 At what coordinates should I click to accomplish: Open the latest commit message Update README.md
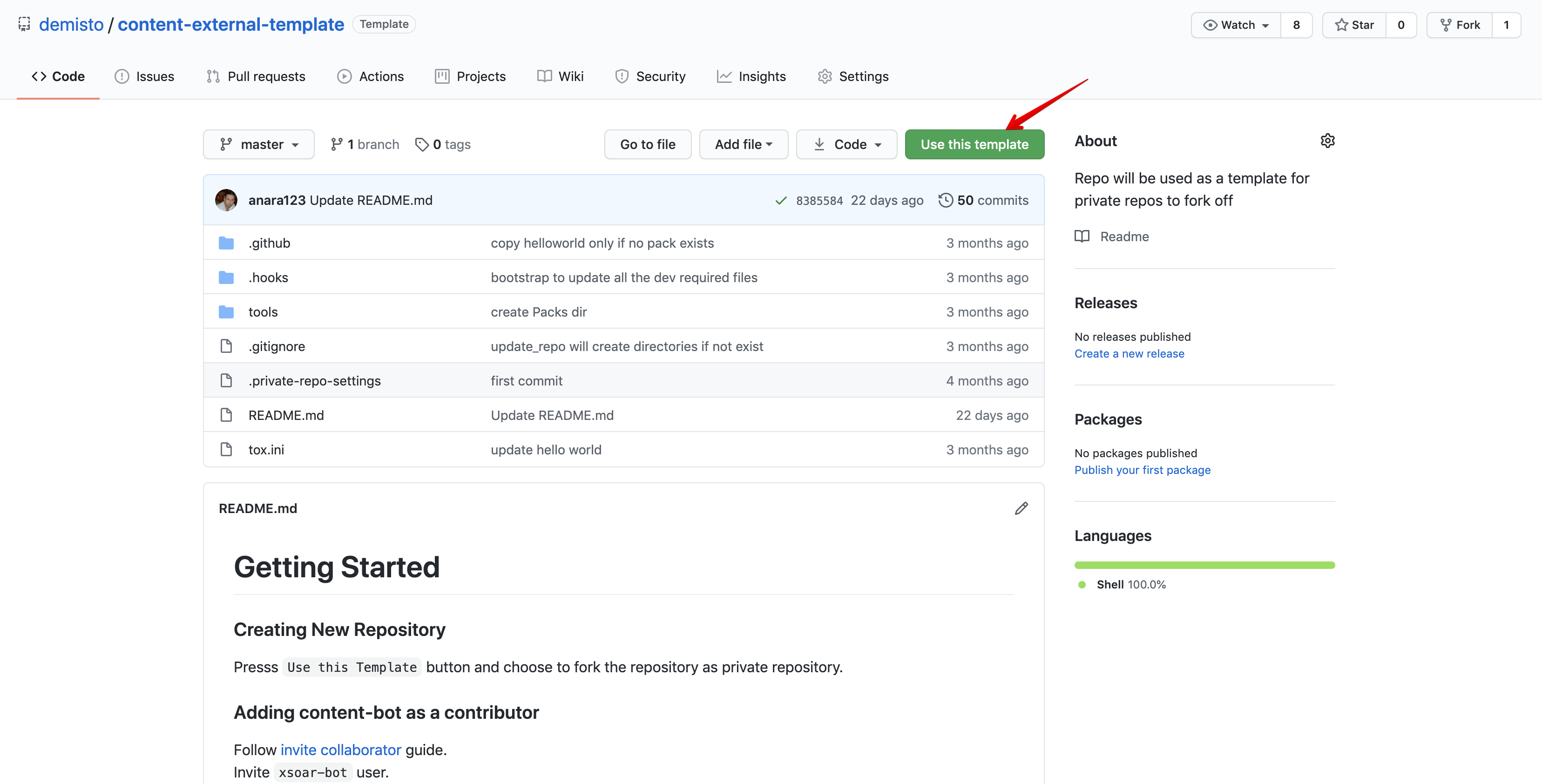(371, 201)
